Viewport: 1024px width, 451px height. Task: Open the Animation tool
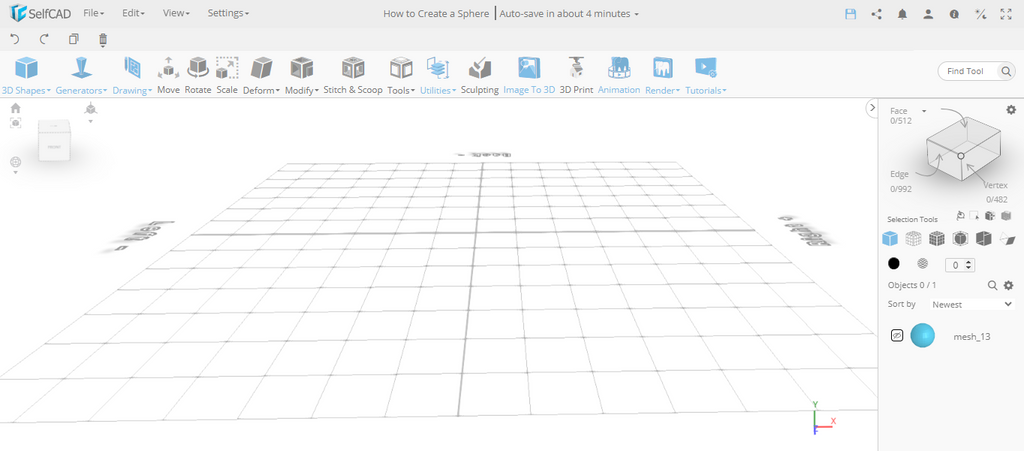(x=619, y=75)
